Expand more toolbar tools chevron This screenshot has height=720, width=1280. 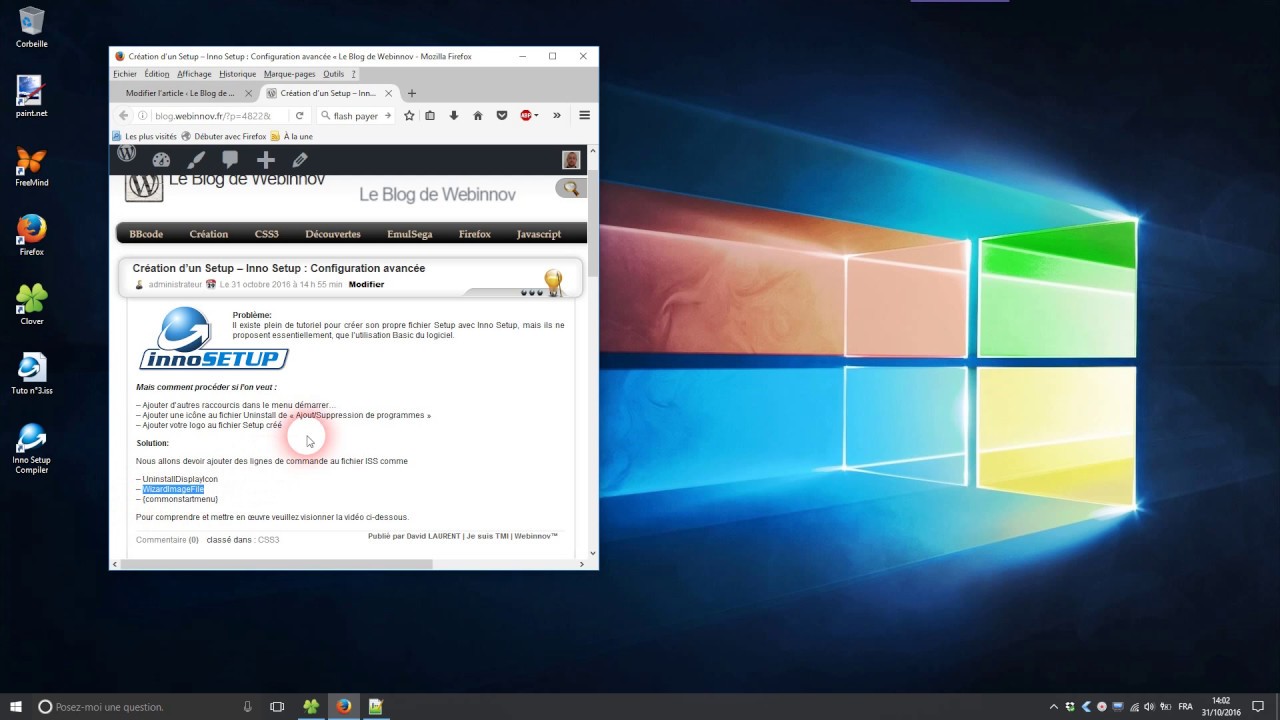tap(557, 116)
